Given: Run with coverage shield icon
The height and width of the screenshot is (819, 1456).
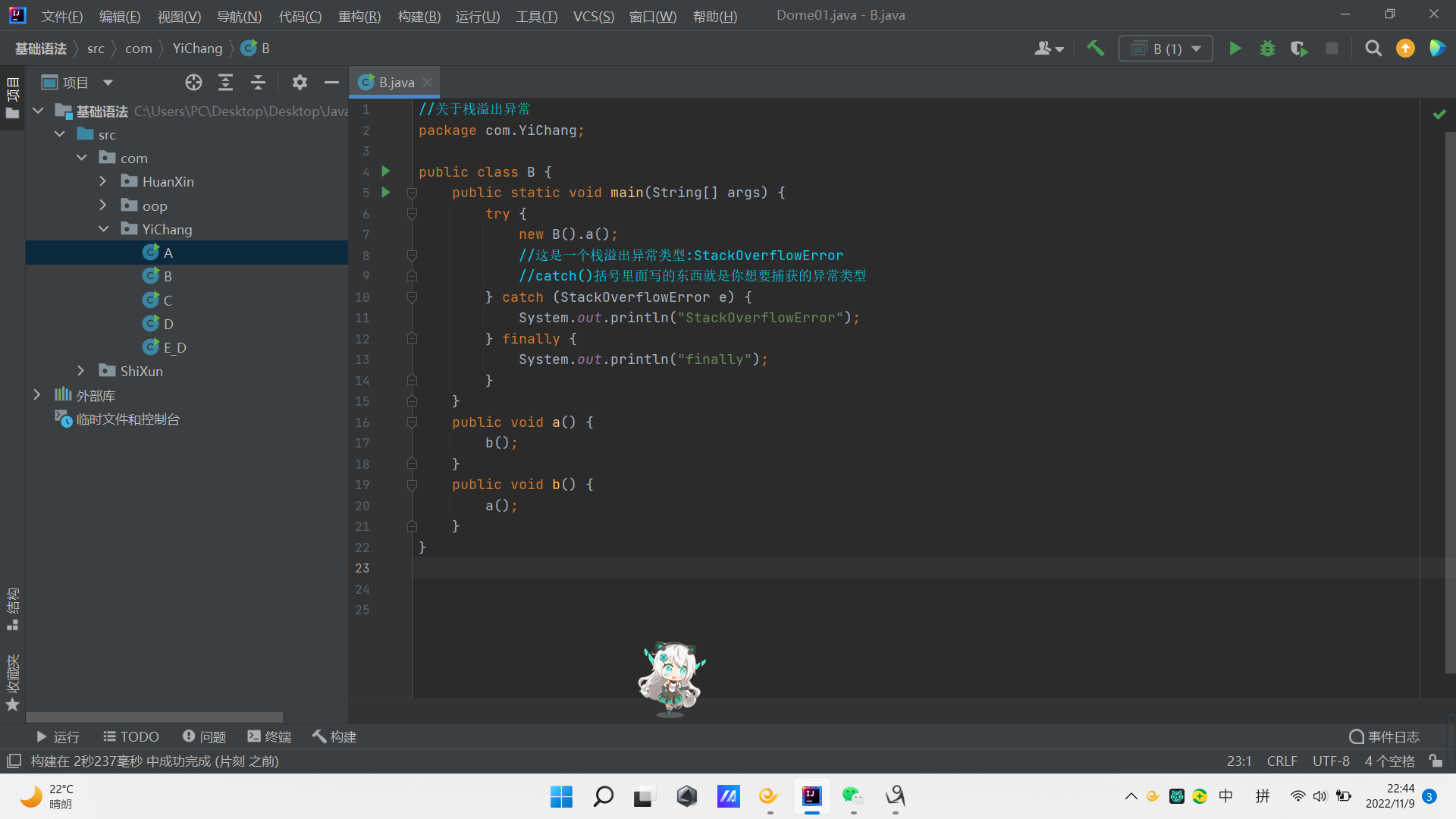Looking at the screenshot, I should coord(1299,49).
